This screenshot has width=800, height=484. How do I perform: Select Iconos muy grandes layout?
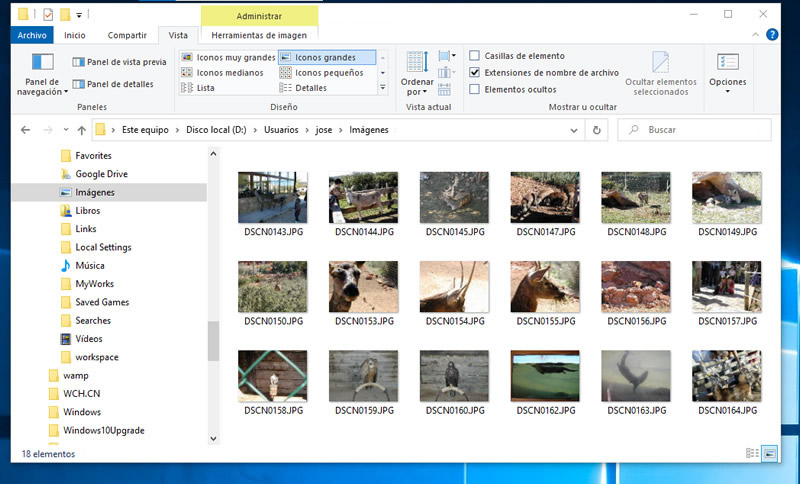[x=229, y=57]
